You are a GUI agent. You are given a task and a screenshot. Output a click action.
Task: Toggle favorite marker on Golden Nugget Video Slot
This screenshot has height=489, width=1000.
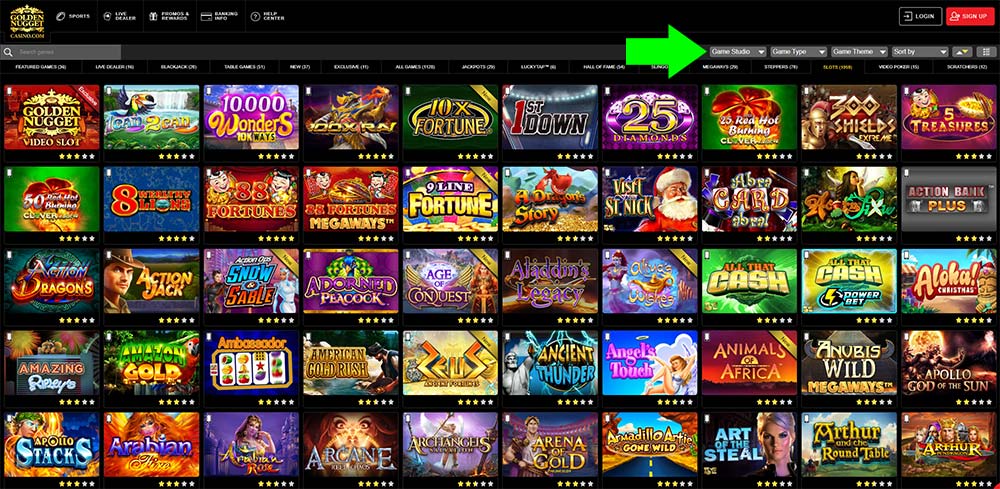[x=10, y=92]
